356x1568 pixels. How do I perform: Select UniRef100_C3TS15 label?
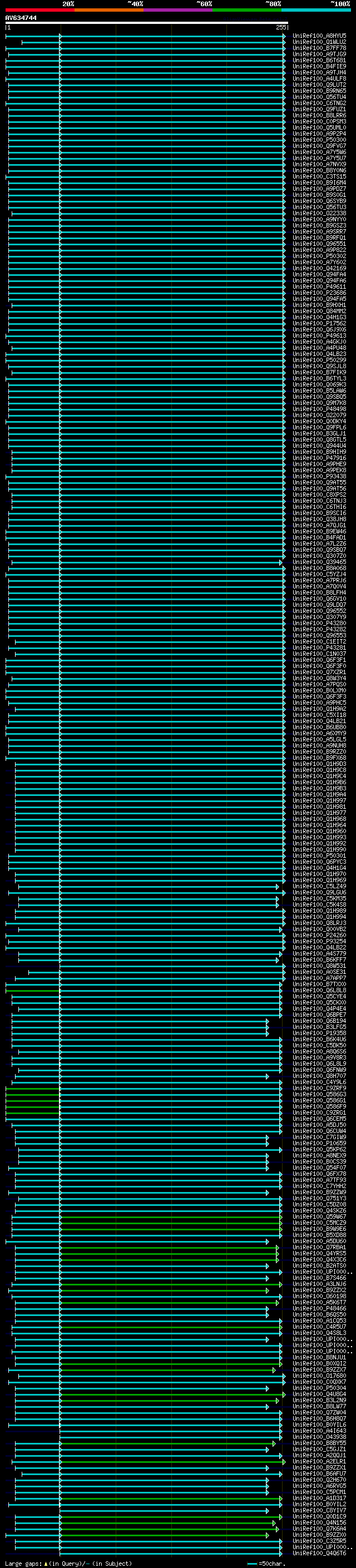(x=319, y=176)
